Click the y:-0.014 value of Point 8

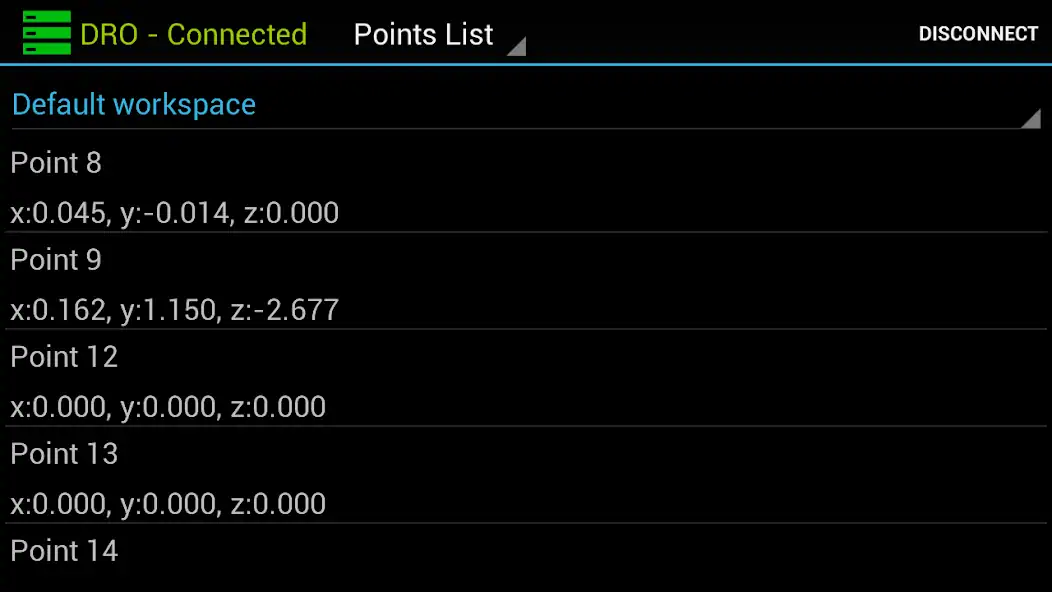click(x=177, y=213)
